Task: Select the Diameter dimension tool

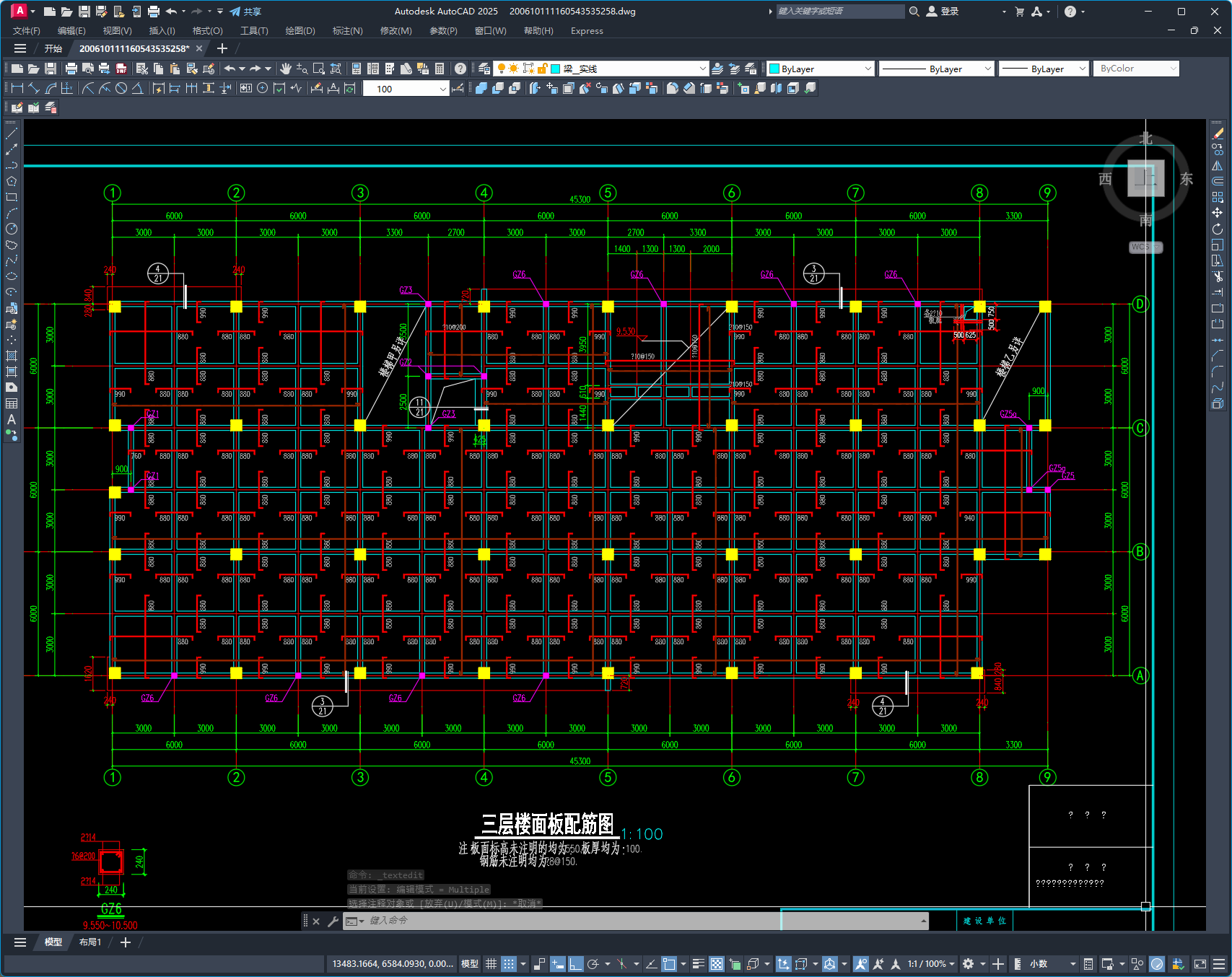Action: click(x=121, y=88)
